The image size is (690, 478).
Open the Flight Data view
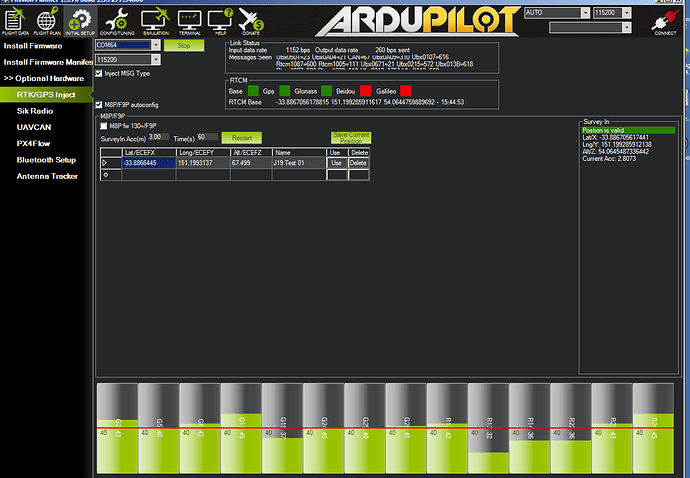[x=16, y=20]
